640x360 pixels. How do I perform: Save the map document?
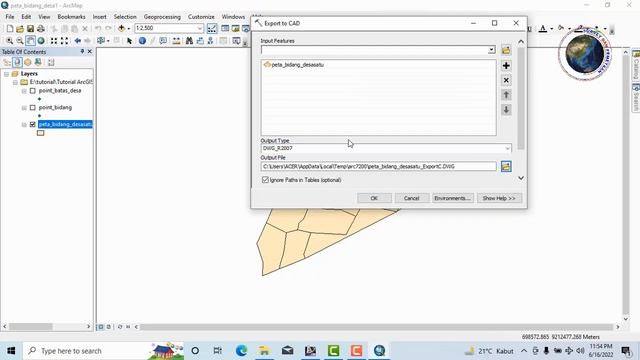pyautogui.click(x=30, y=29)
